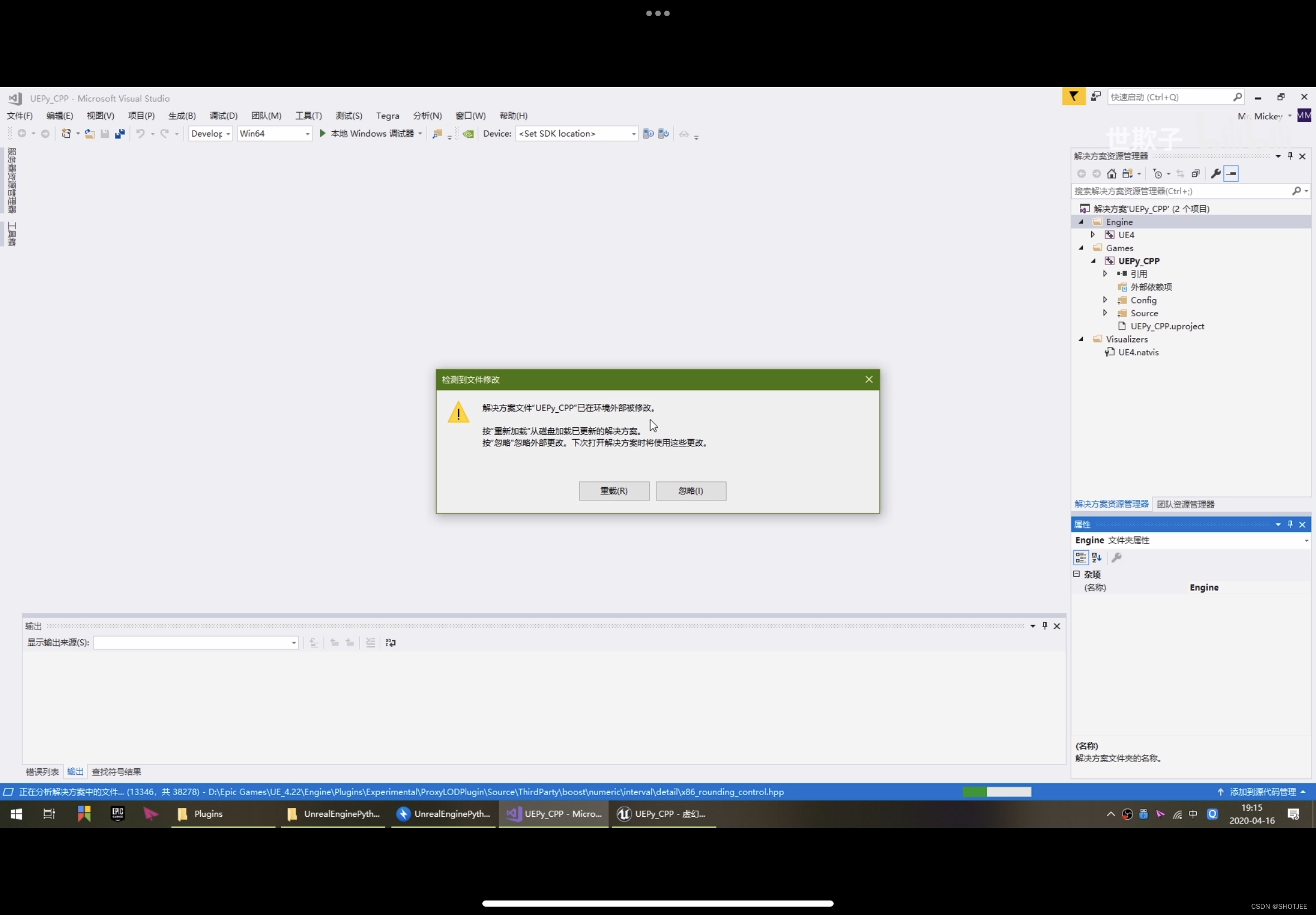Open the 文件(F) menu
1316x915 pixels.
20,116
